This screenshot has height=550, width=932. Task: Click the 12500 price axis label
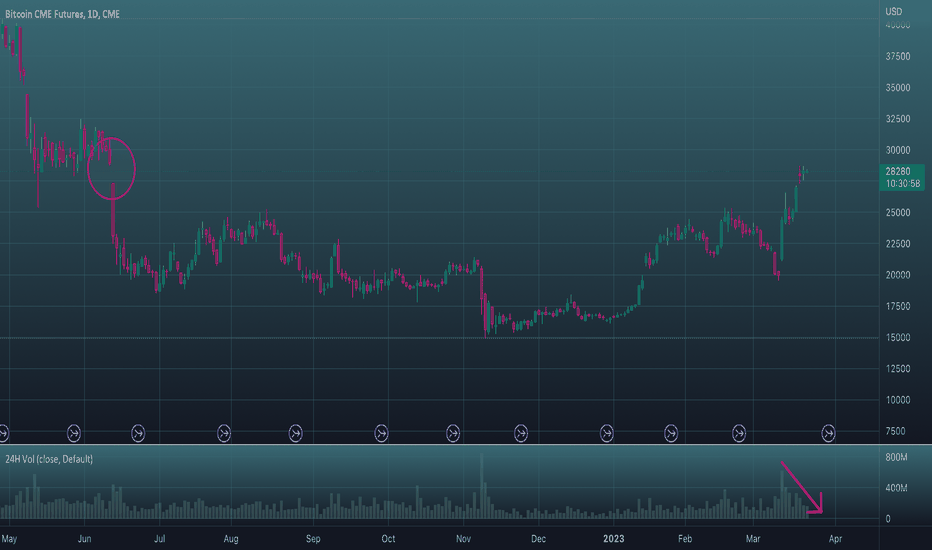898,369
